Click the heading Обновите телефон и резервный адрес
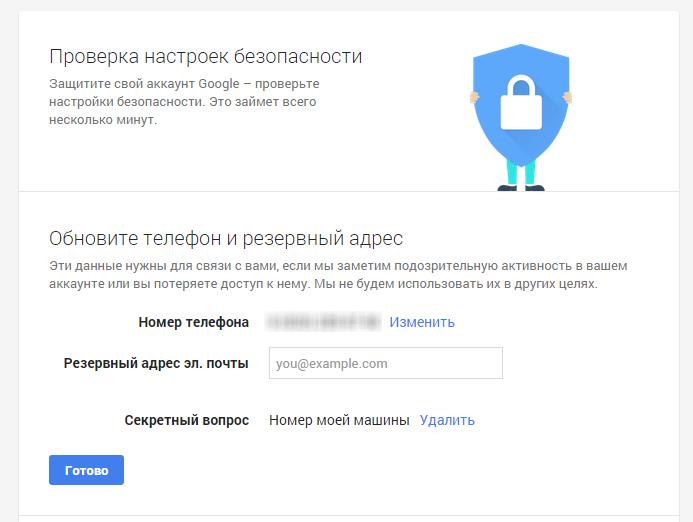Viewport: 693px width, 522px height. (226, 239)
